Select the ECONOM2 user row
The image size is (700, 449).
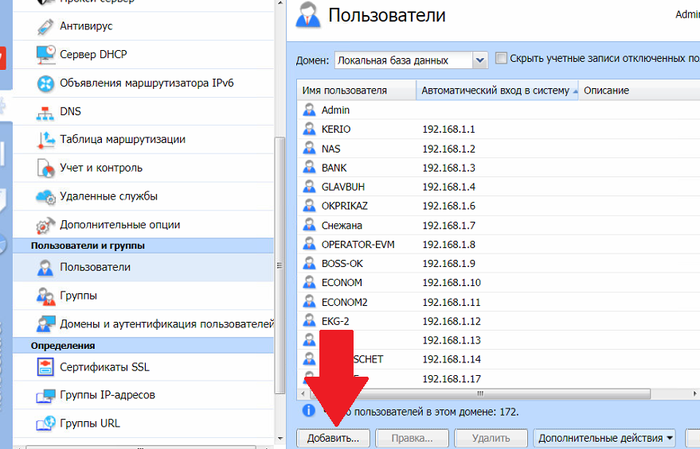[x=499, y=302]
